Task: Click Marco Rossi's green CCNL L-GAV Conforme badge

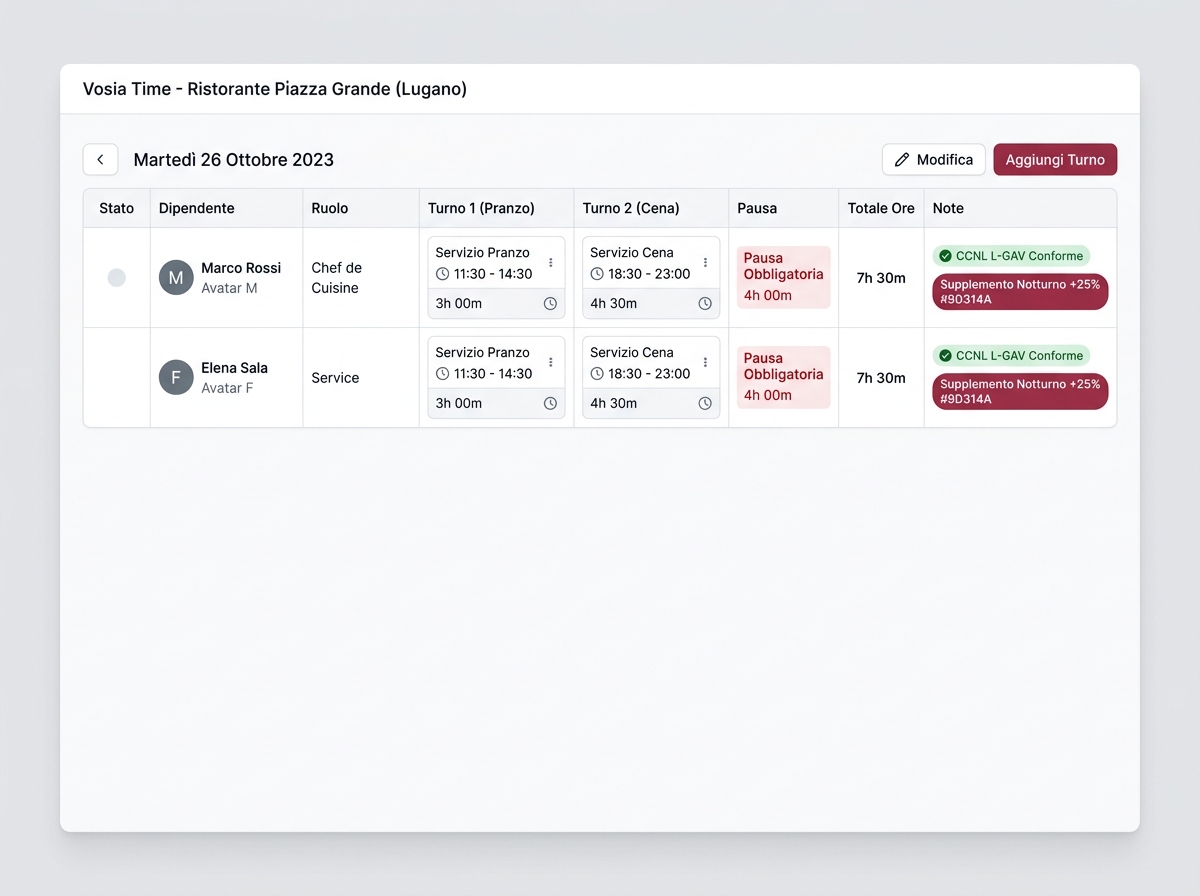Action: 1011,256
